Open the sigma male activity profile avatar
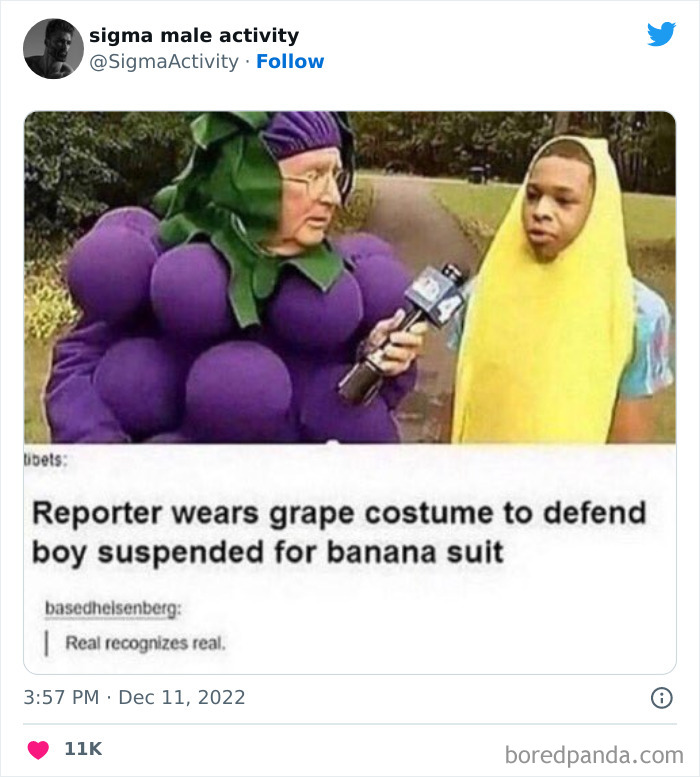This screenshot has height=777, width=700. (x=53, y=48)
